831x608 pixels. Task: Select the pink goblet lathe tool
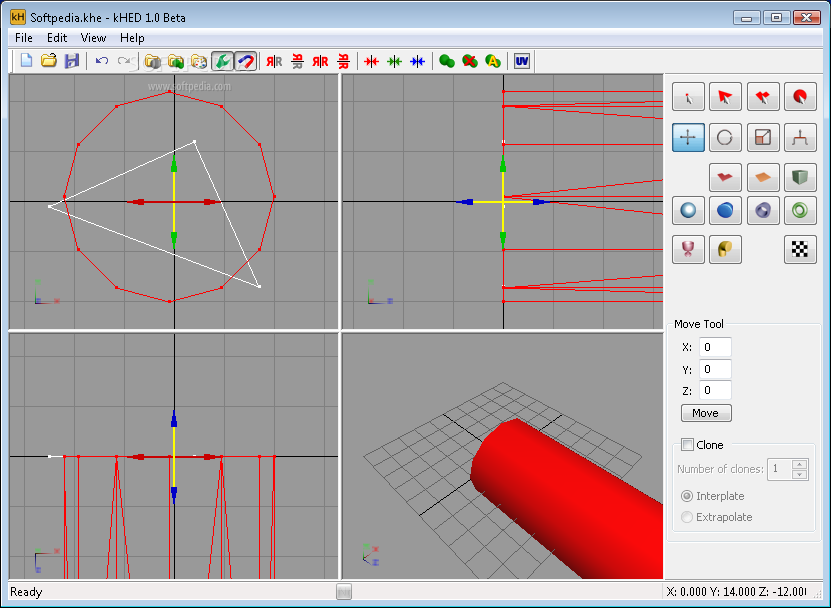coord(688,249)
